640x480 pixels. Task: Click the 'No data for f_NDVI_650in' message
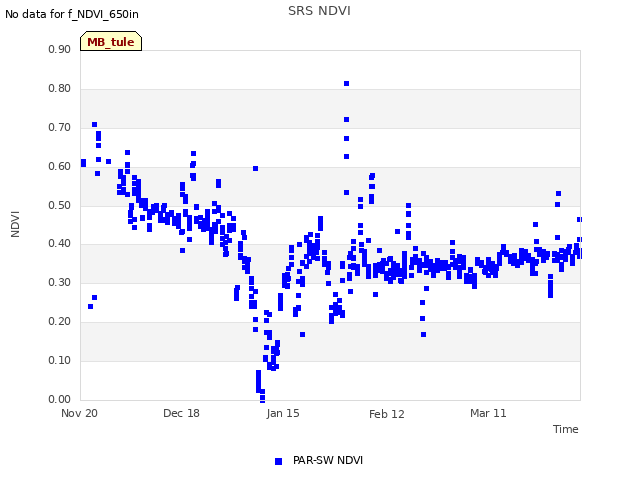tap(72, 14)
